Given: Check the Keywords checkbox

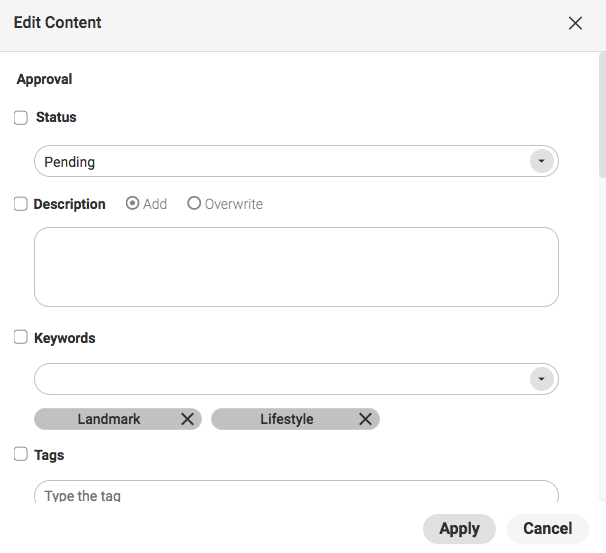Looking at the screenshot, I should [x=21, y=338].
